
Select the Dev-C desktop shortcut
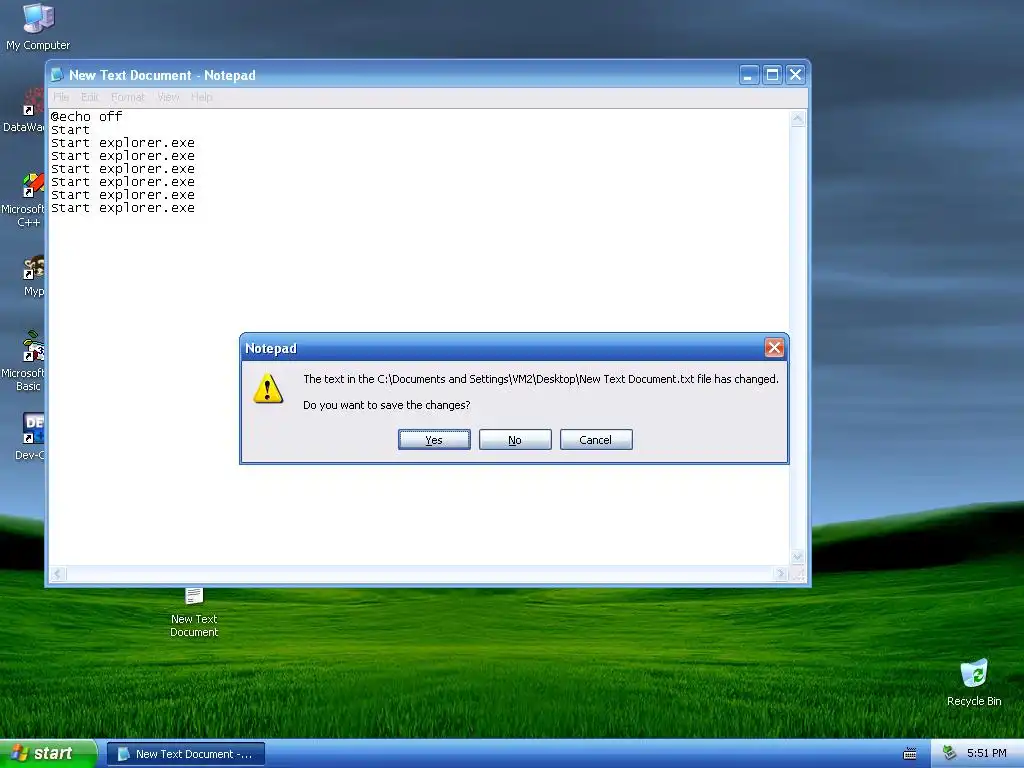pos(30,436)
